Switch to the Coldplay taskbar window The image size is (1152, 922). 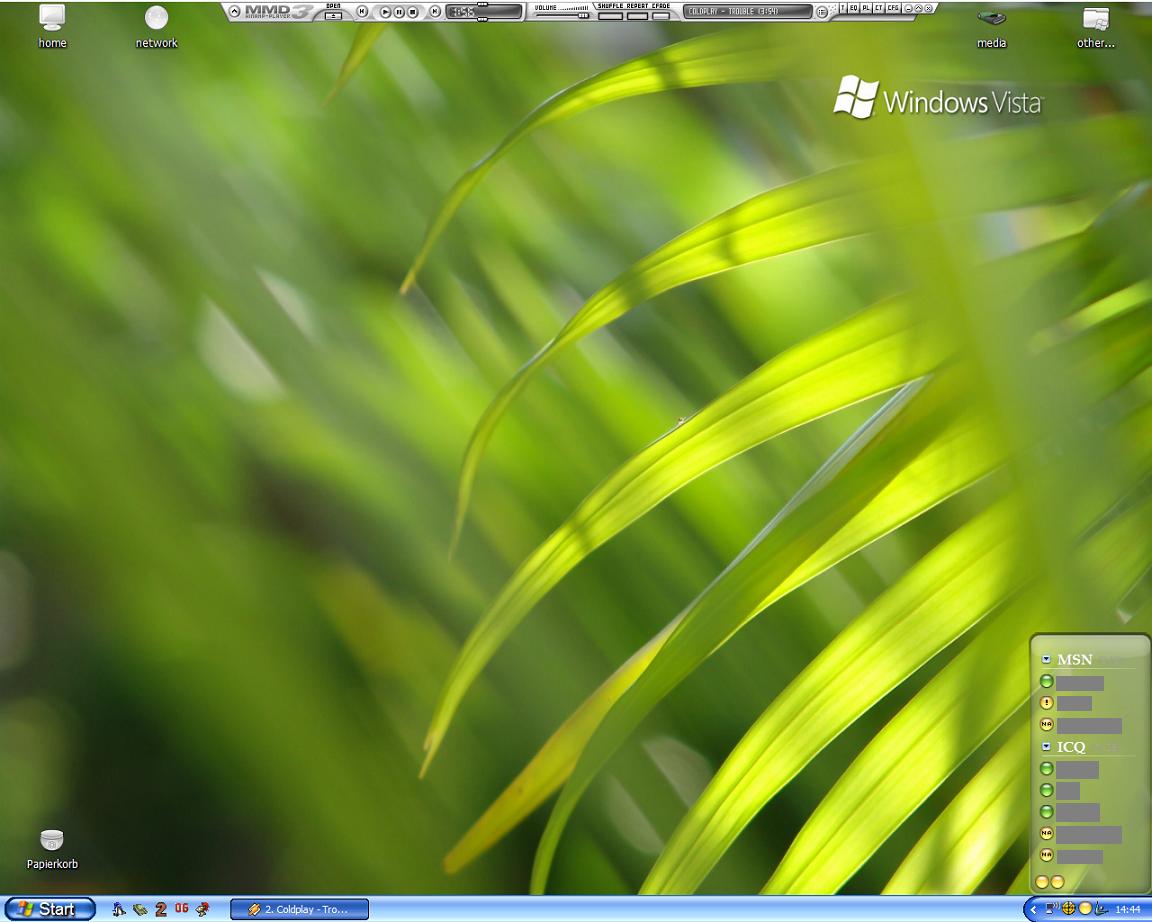point(300,910)
